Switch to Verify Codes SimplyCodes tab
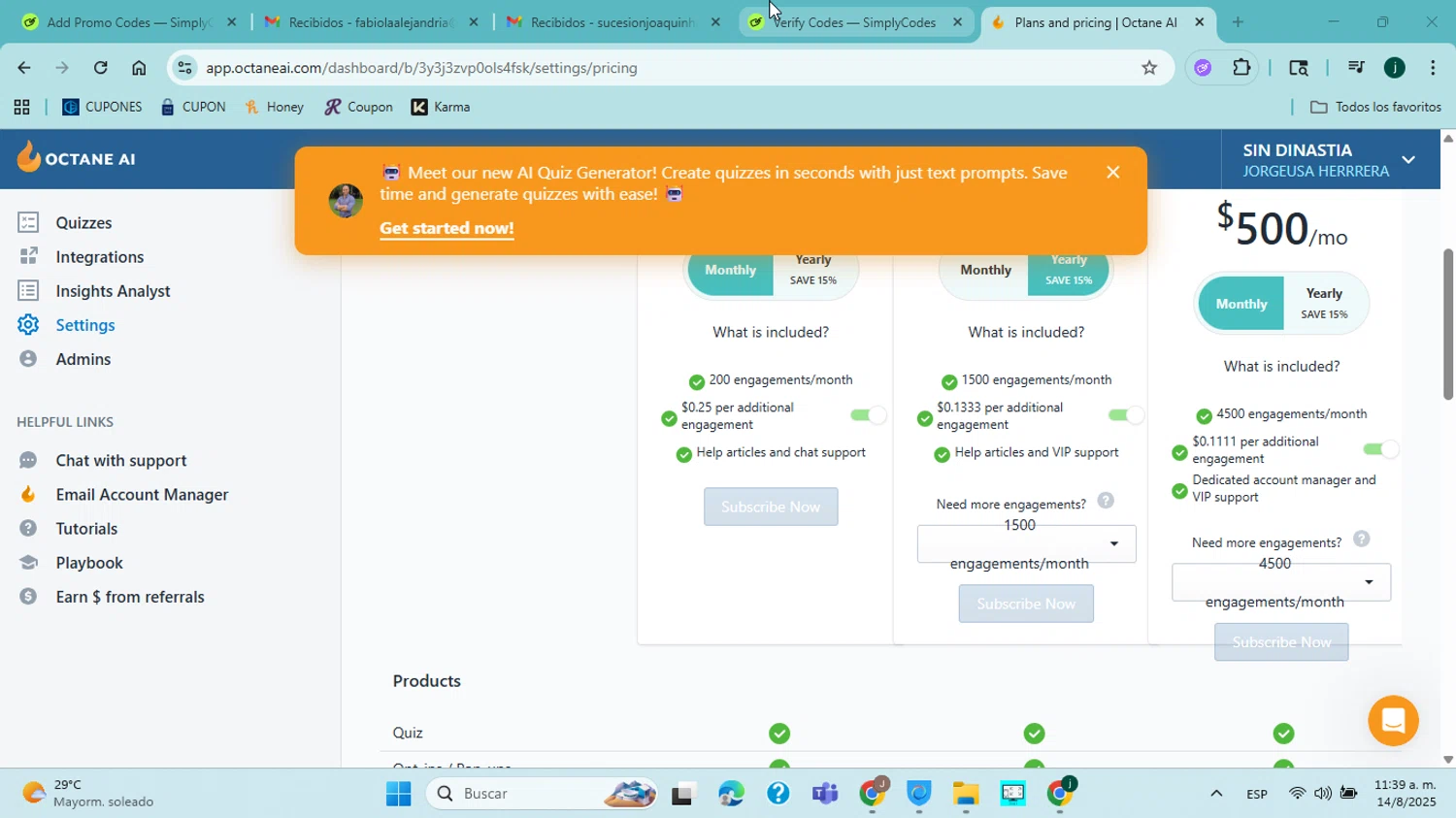The height and width of the screenshot is (818, 1456). tap(854, 21)
